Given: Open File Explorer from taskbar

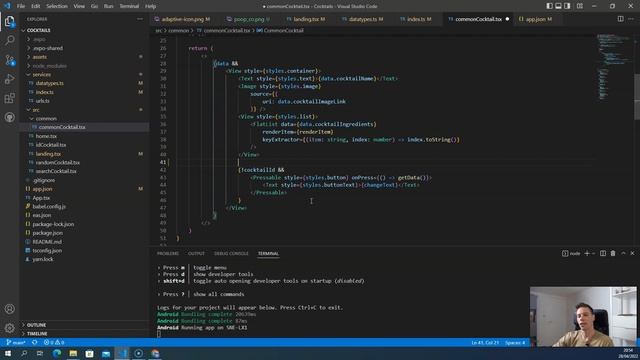Looking at the screenshot, I should tap(73, 353).
